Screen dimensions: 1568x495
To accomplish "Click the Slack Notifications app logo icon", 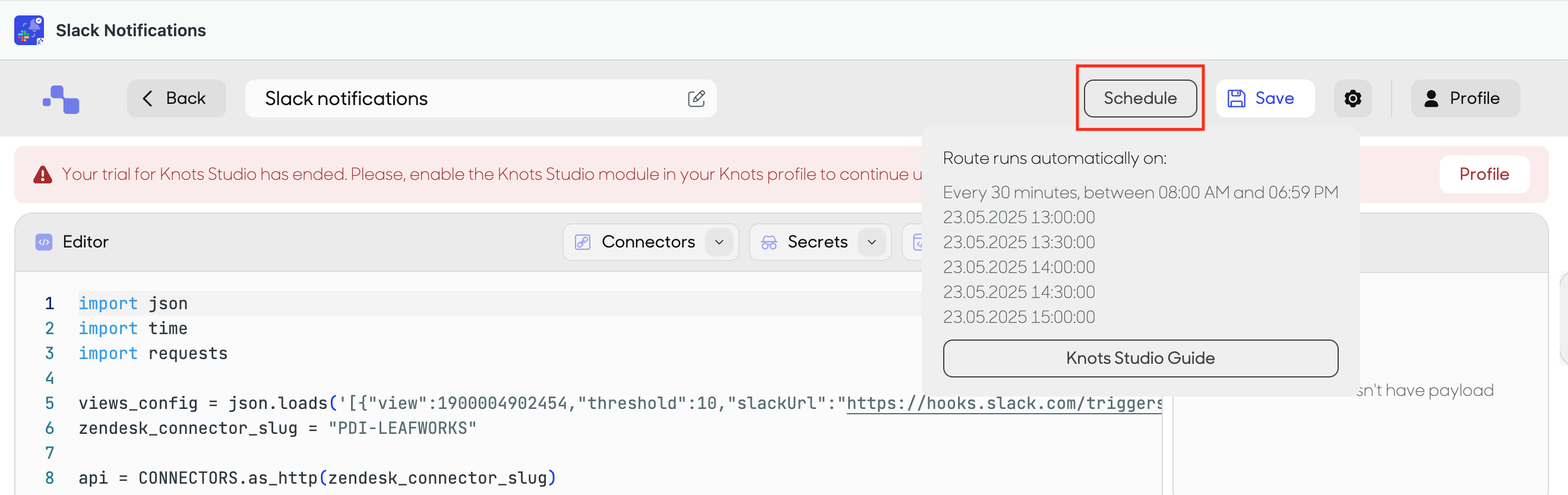I will pyautogui.click(x=29, y=30).
